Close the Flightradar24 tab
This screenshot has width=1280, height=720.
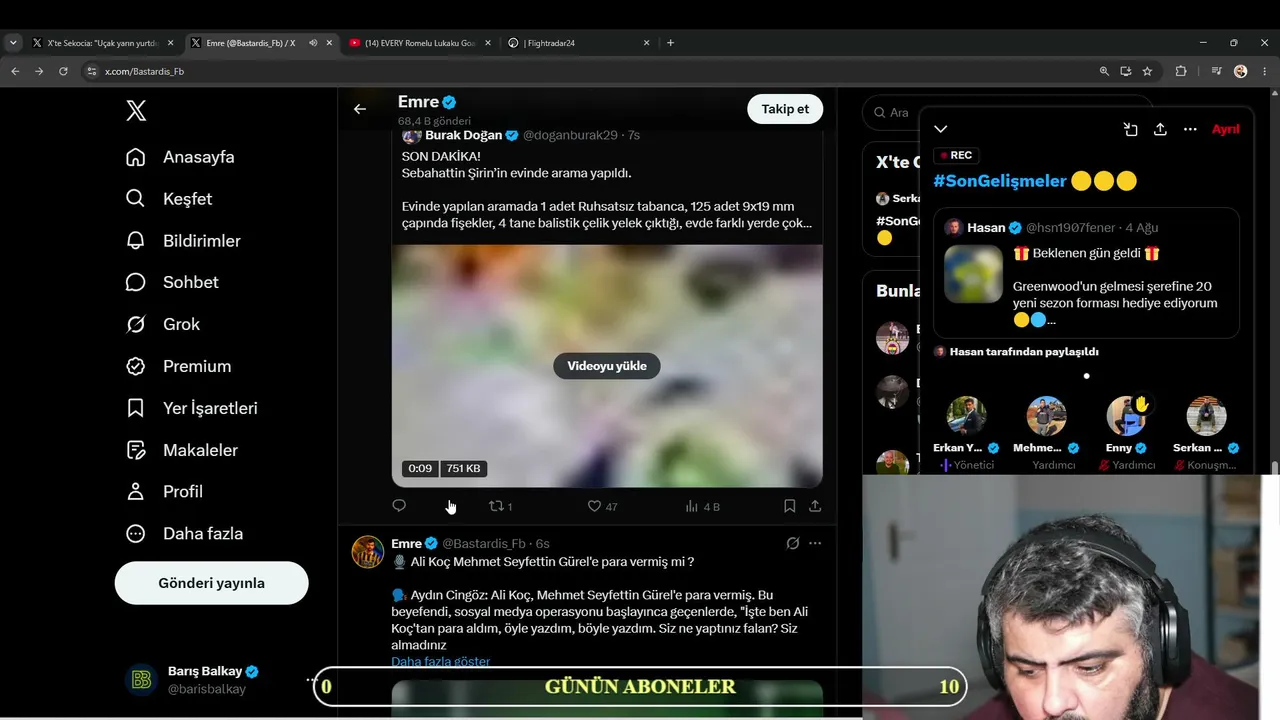point(646,43)
